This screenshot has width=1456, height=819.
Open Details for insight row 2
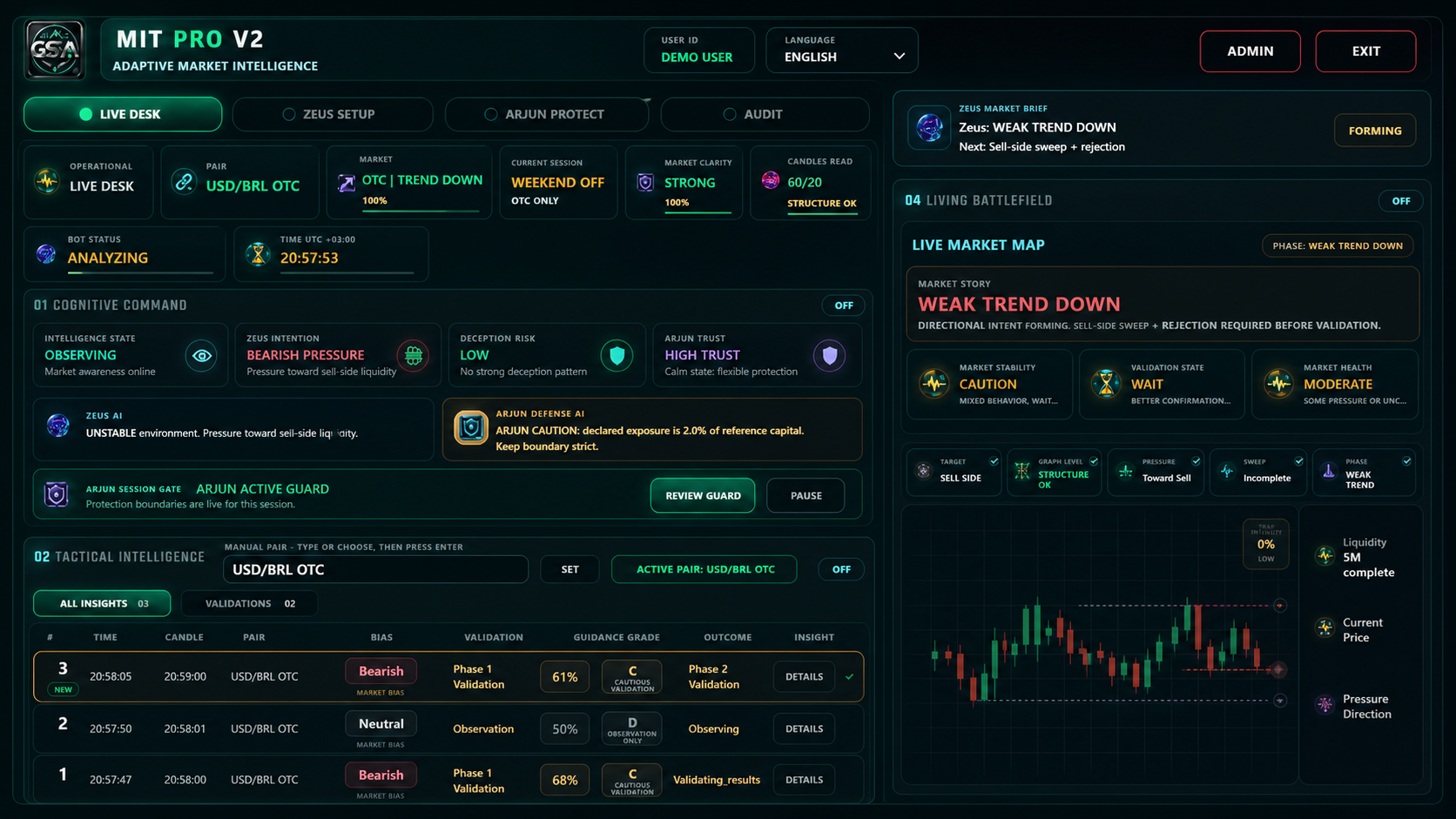(x=804, y=728)
